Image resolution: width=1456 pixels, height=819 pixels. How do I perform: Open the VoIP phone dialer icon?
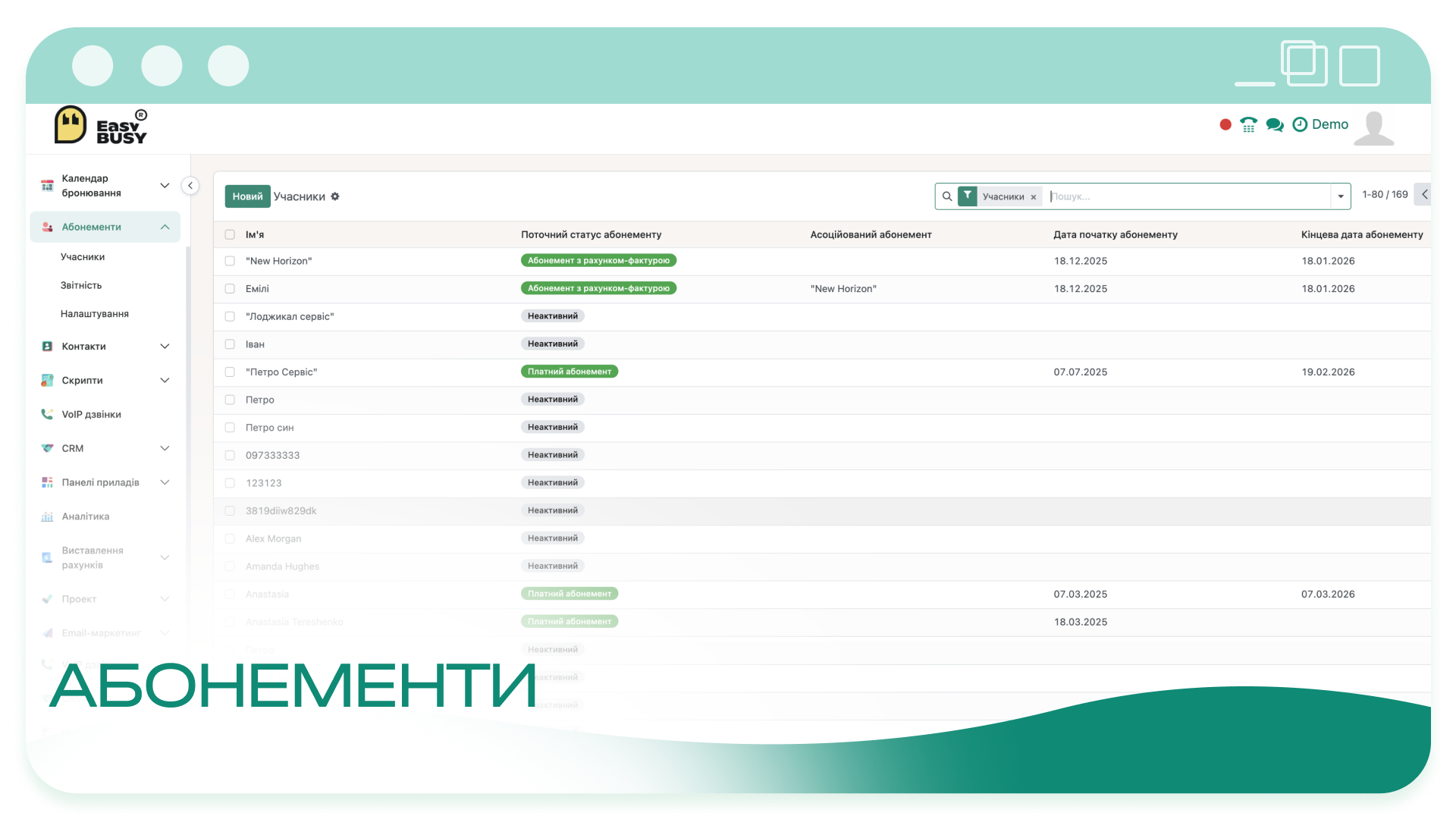(1248, 124)
